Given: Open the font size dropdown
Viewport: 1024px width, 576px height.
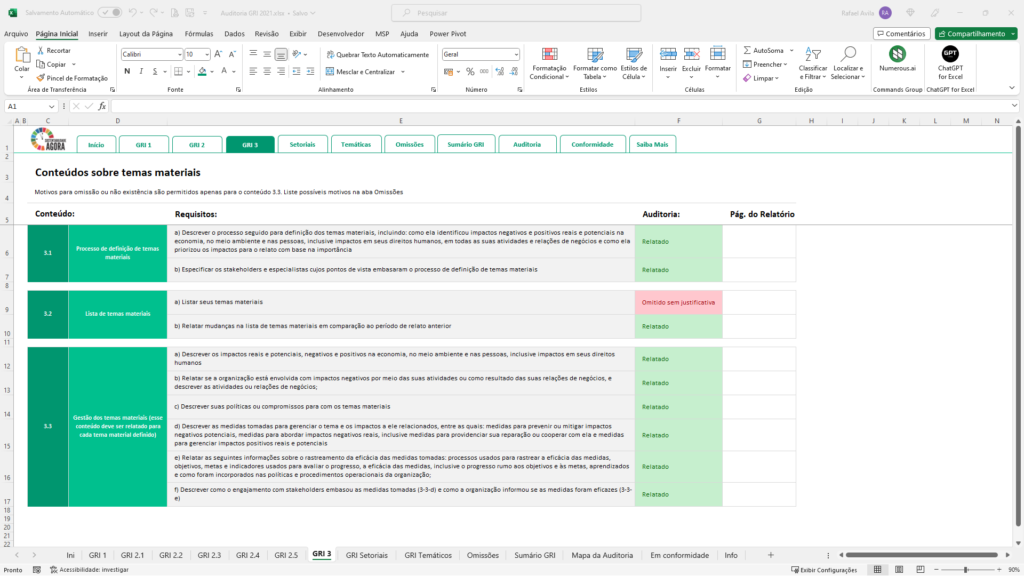Looking at the screenshot, I should pos(207,54).
